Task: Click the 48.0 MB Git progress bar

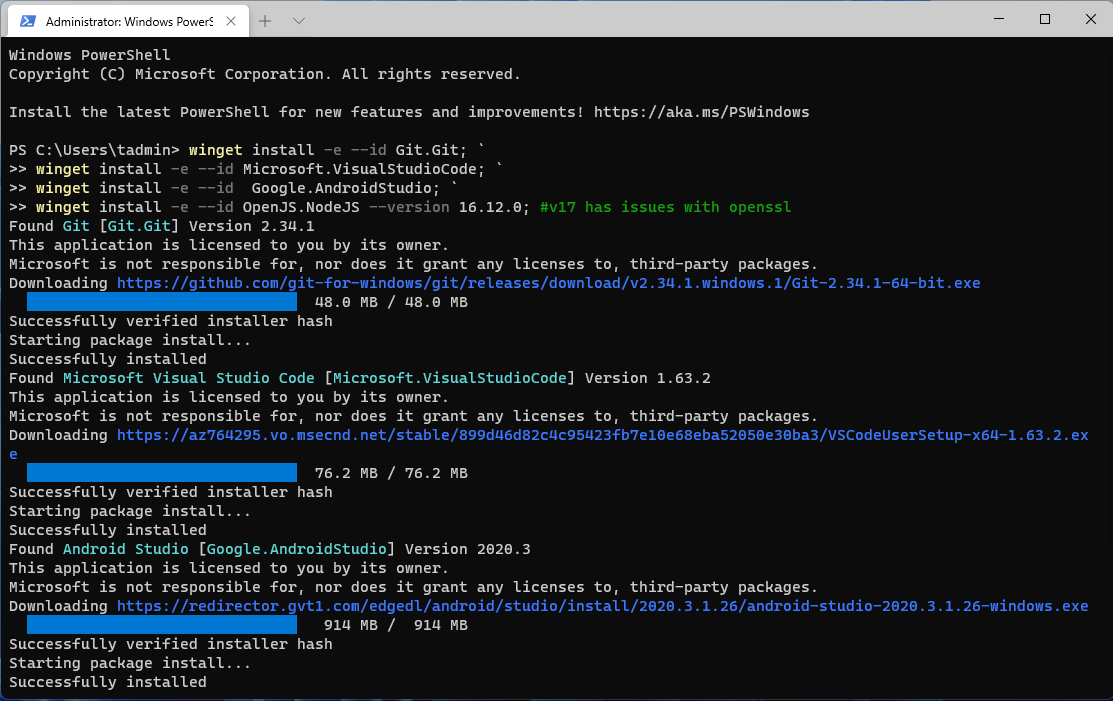Action: pyautogui.click(x=162, y=302)
